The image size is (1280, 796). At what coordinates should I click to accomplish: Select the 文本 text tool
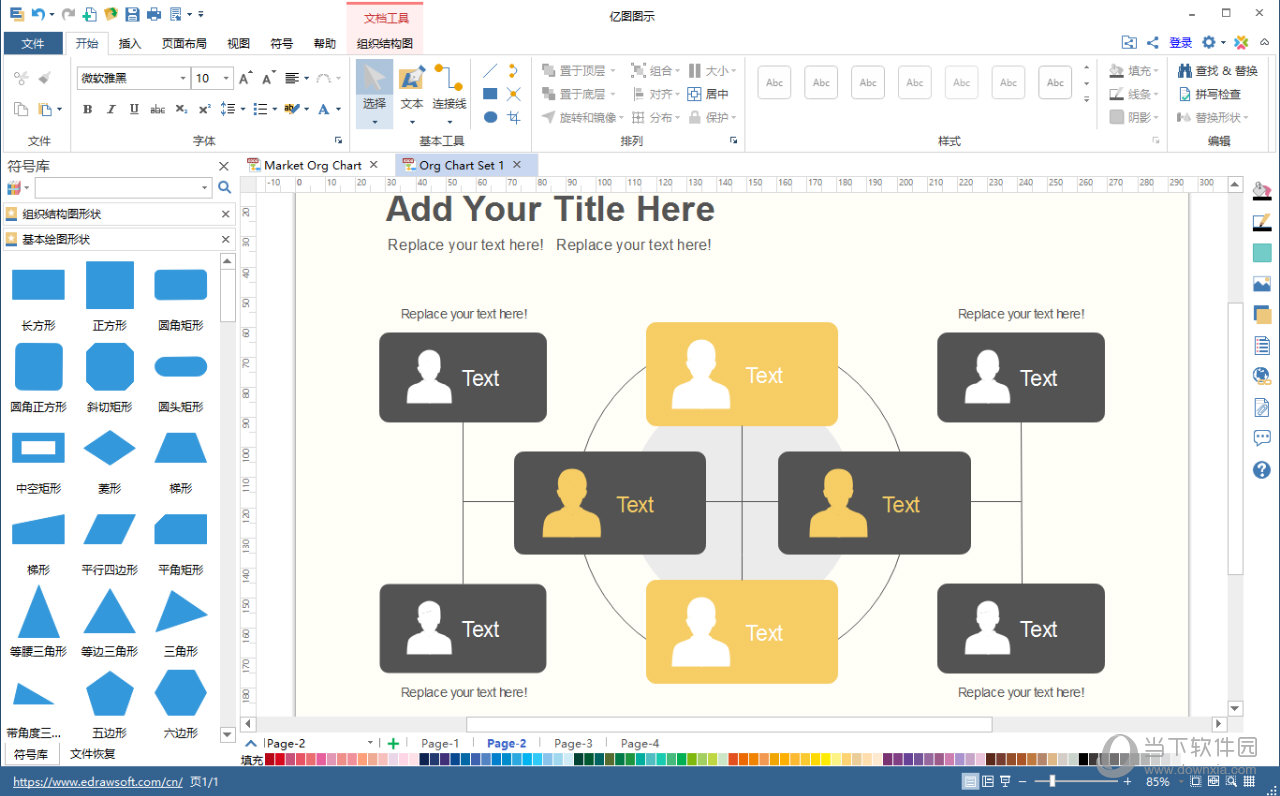point(412,92)
